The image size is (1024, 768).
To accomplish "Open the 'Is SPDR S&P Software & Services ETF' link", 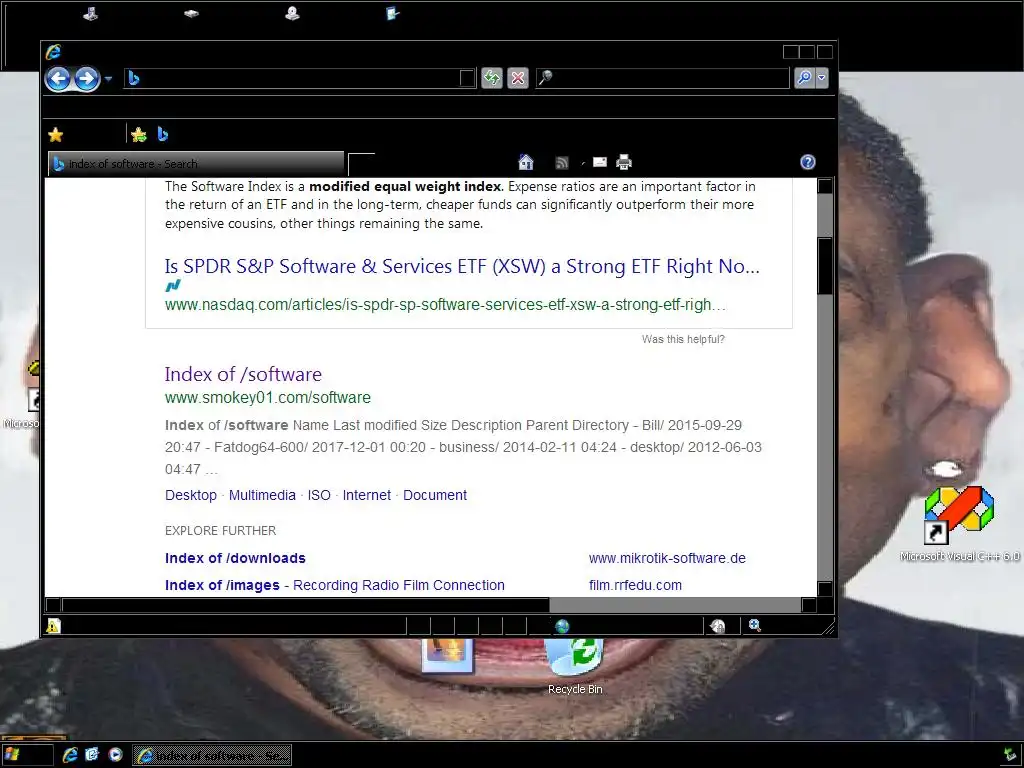I will click(x=462, y=266).
